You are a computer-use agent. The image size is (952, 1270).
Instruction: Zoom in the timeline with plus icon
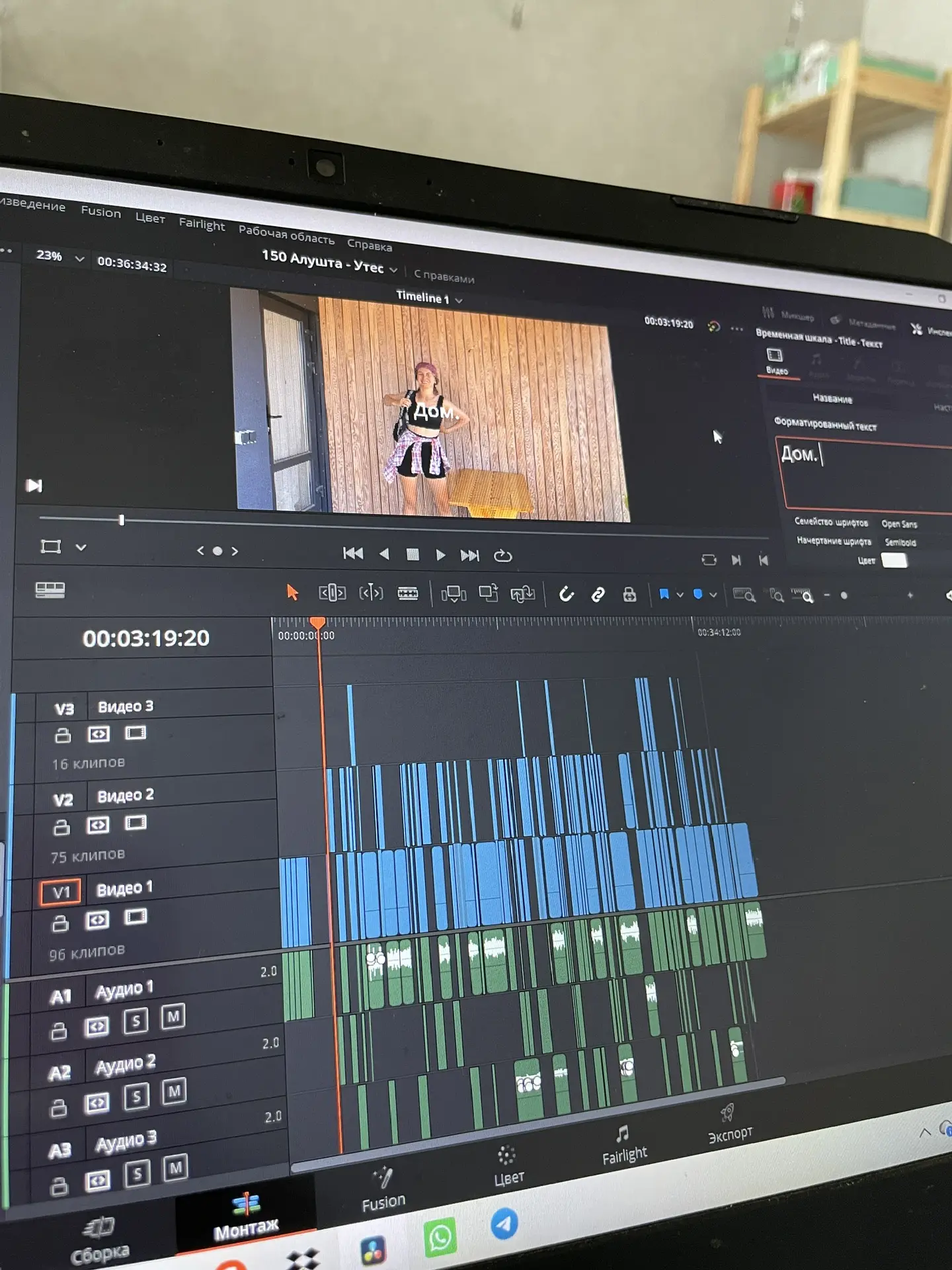coord(910,595)
